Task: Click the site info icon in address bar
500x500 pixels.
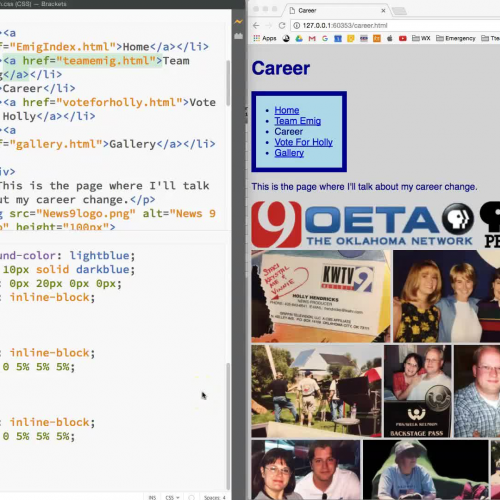Action: click(x=297, y=26)
